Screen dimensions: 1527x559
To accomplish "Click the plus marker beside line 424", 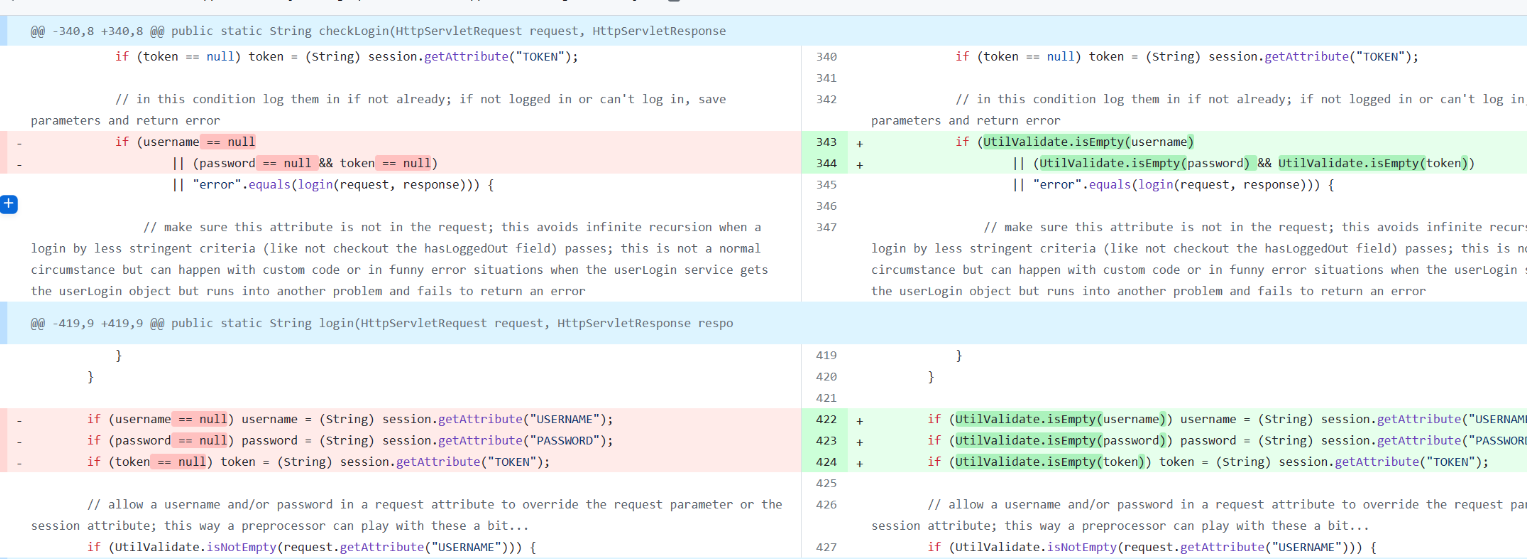I will (859, 462).
